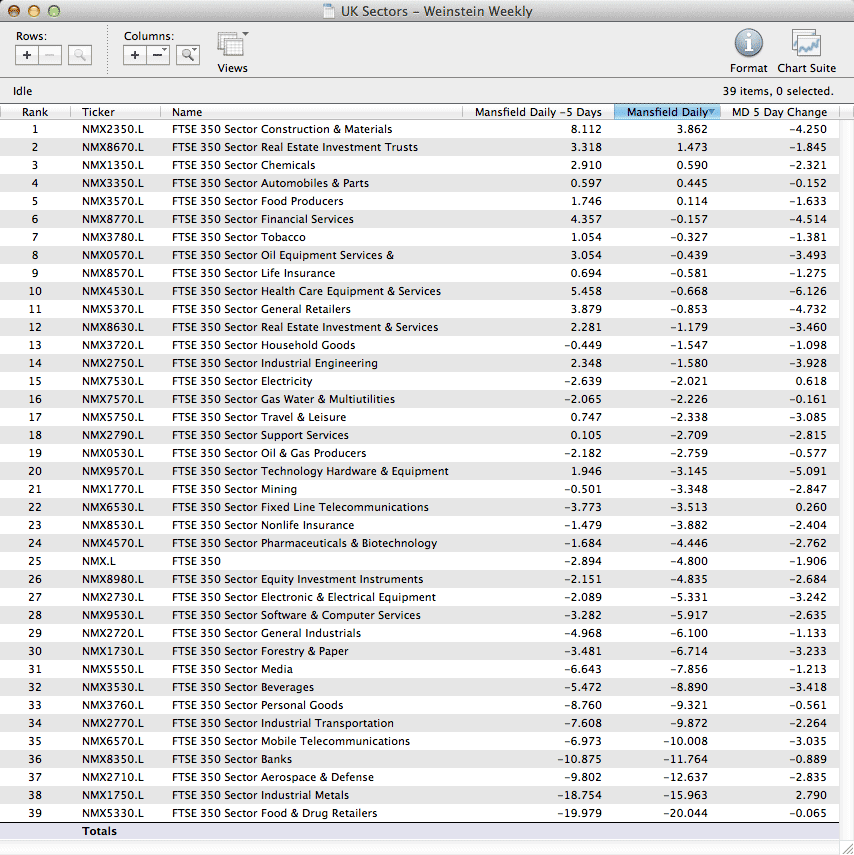Open the remove column minus menu

pos(158,55)
